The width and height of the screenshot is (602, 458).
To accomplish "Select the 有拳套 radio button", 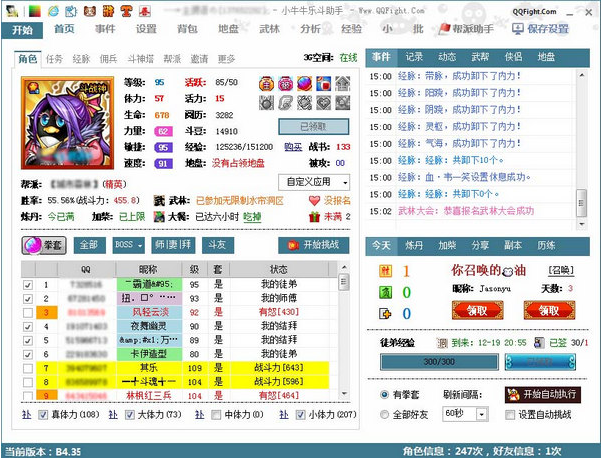I will [x=384, y=394].
